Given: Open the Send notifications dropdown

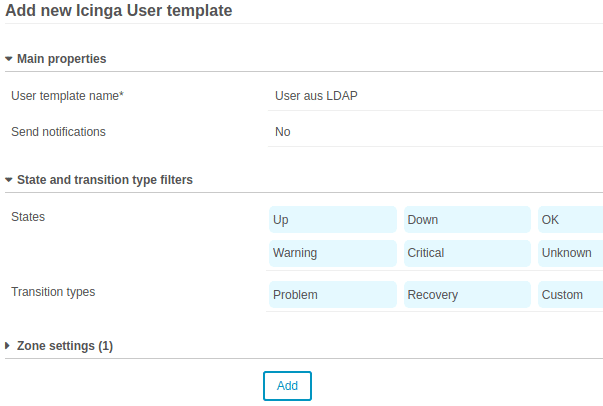Looking at the screenshot, I should point(435,131).
